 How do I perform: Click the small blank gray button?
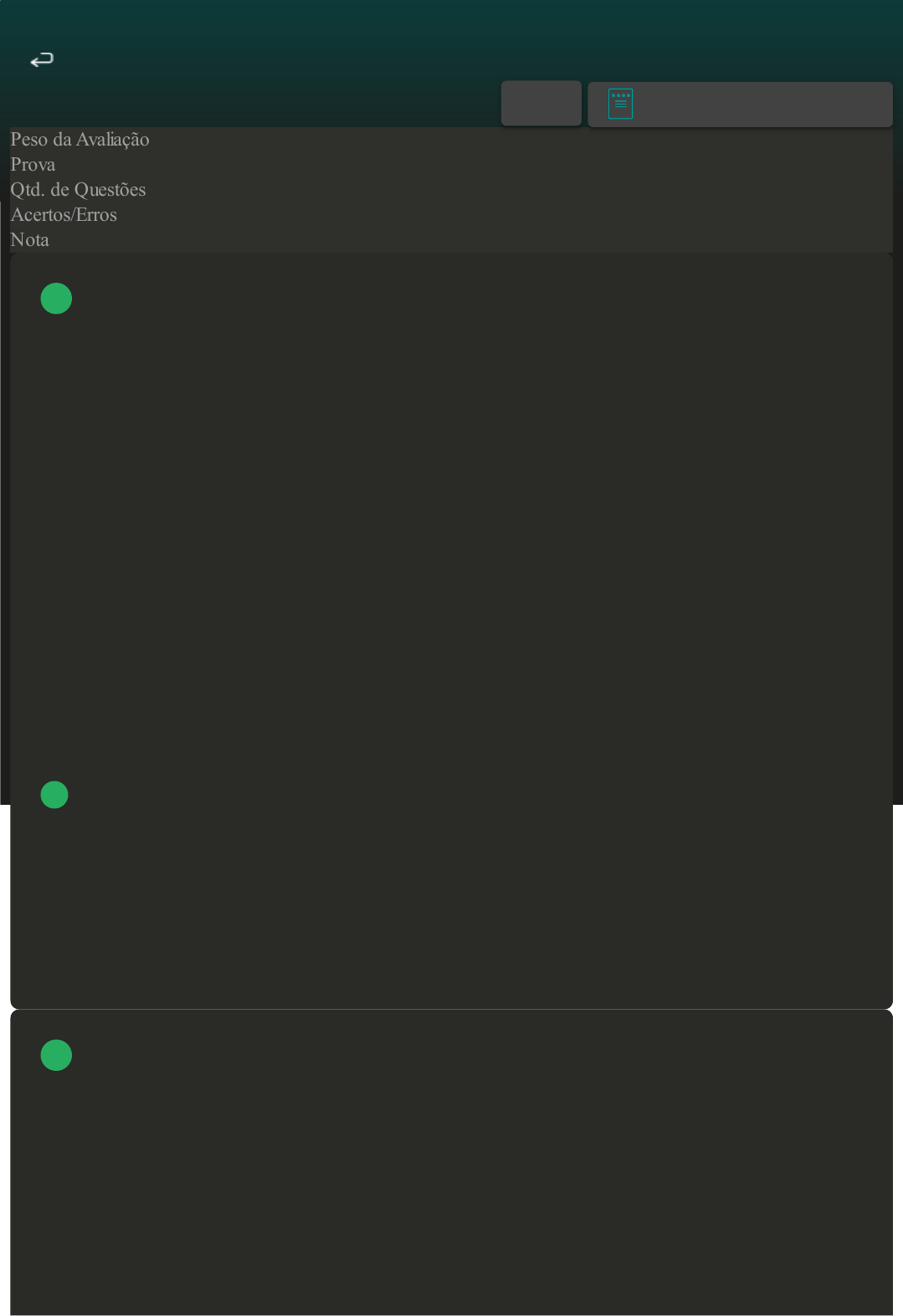pyautogui.click(x=541, y=104)
